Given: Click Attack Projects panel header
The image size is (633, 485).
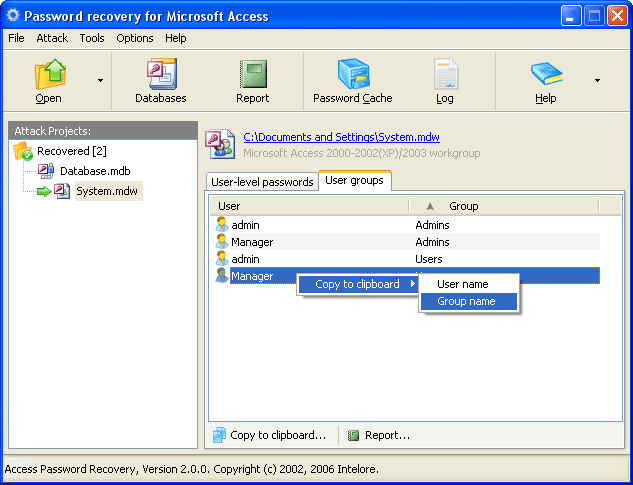Looking at the screenshot, I should pyautogui.click(x=103, y=131).
